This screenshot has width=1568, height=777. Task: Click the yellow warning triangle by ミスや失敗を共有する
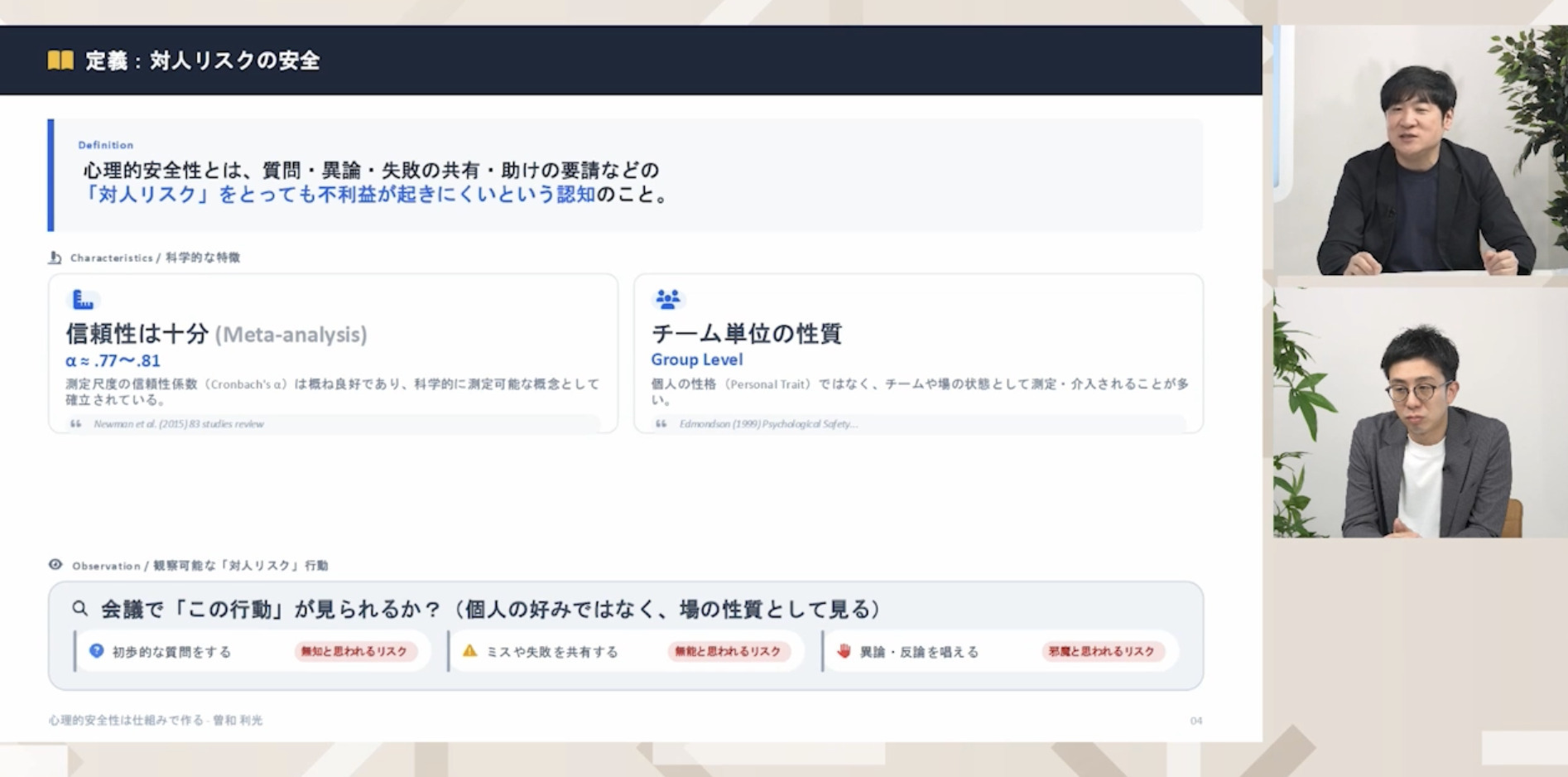[x=469, y=651]
